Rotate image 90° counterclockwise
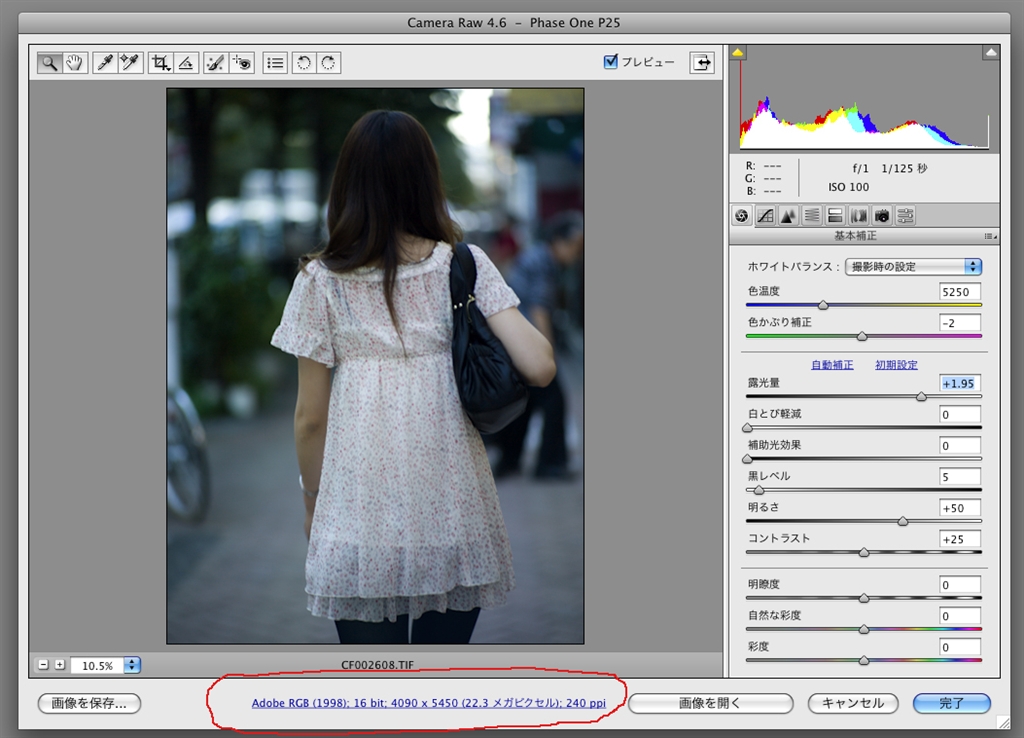Screen dimensions: 1024x738 [x=304, y=63]
